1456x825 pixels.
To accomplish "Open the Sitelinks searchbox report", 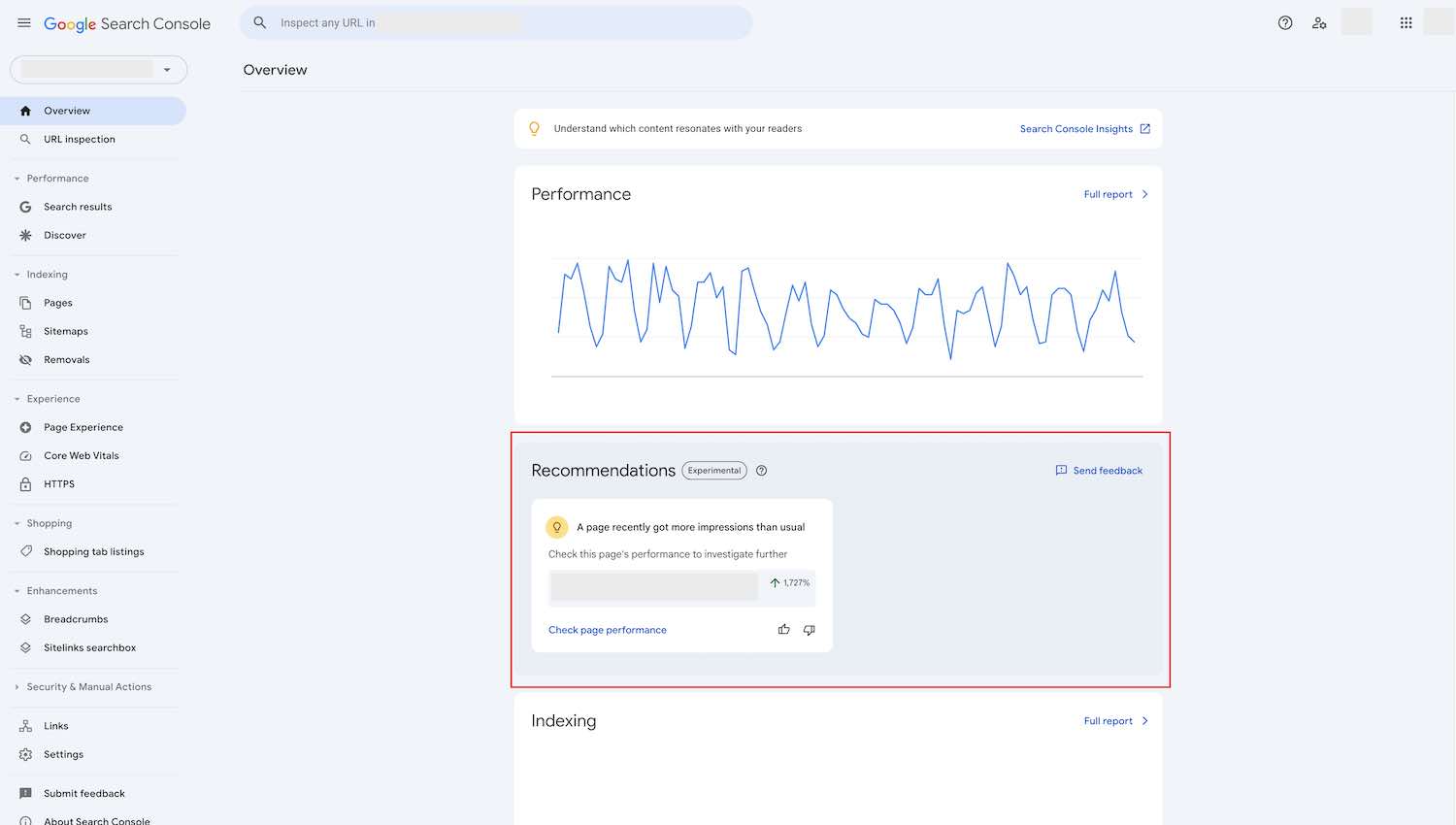I will (x=87, y=647).
